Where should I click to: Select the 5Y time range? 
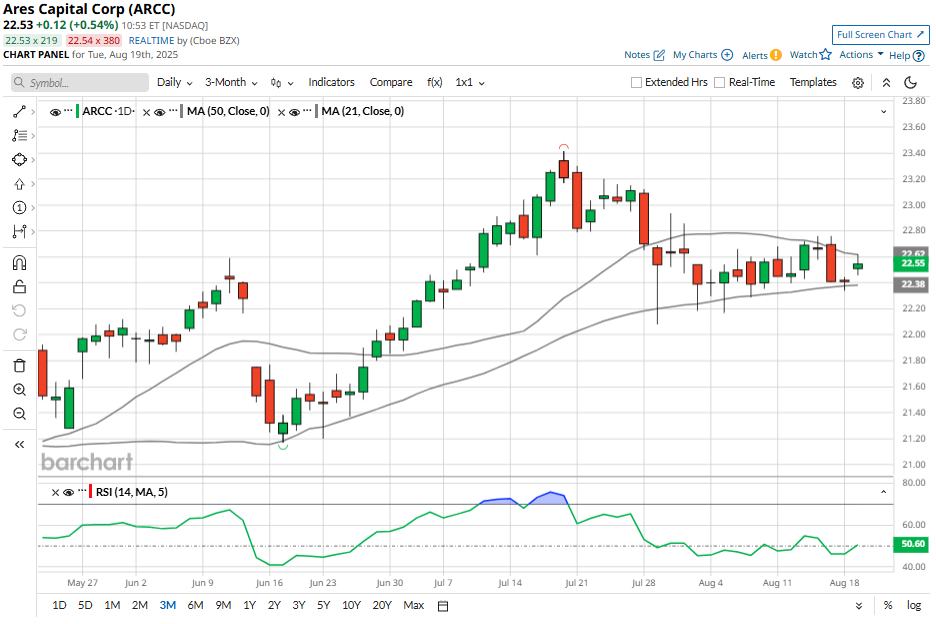click(x=324, y=605)
